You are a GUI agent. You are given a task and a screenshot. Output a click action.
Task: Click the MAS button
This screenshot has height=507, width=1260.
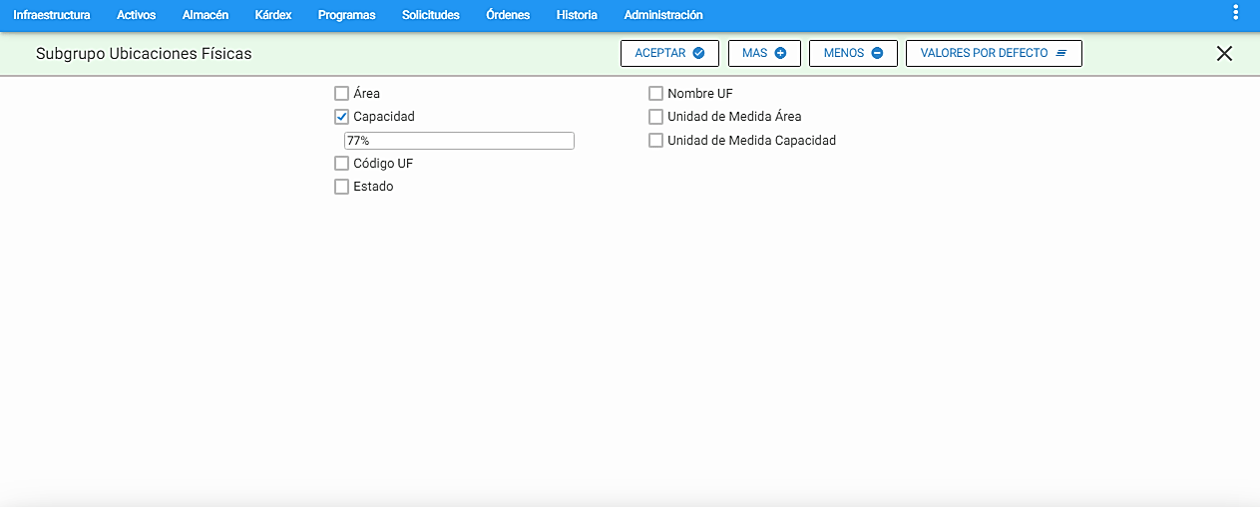tap(764, 53)
